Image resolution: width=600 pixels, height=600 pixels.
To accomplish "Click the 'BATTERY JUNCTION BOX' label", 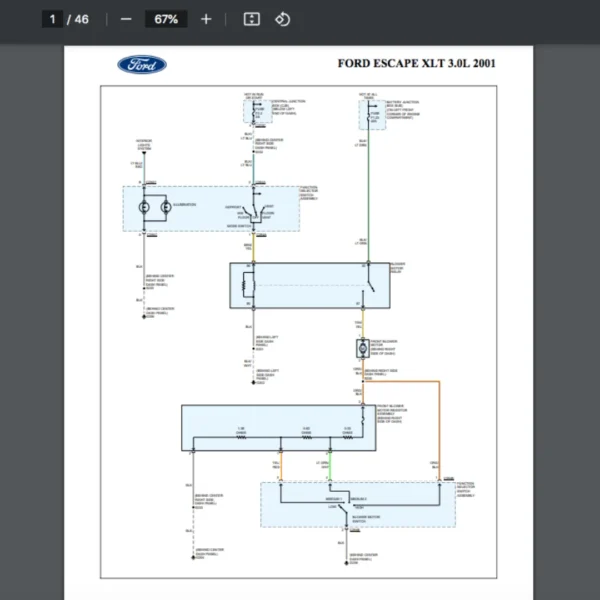I will click(403, 110).
